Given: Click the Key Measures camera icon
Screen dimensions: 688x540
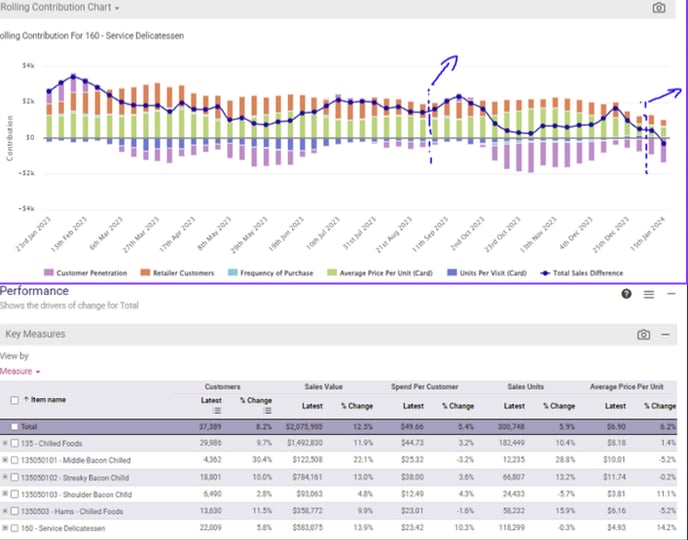Looking at the screenshot, I should click(644, 335).
